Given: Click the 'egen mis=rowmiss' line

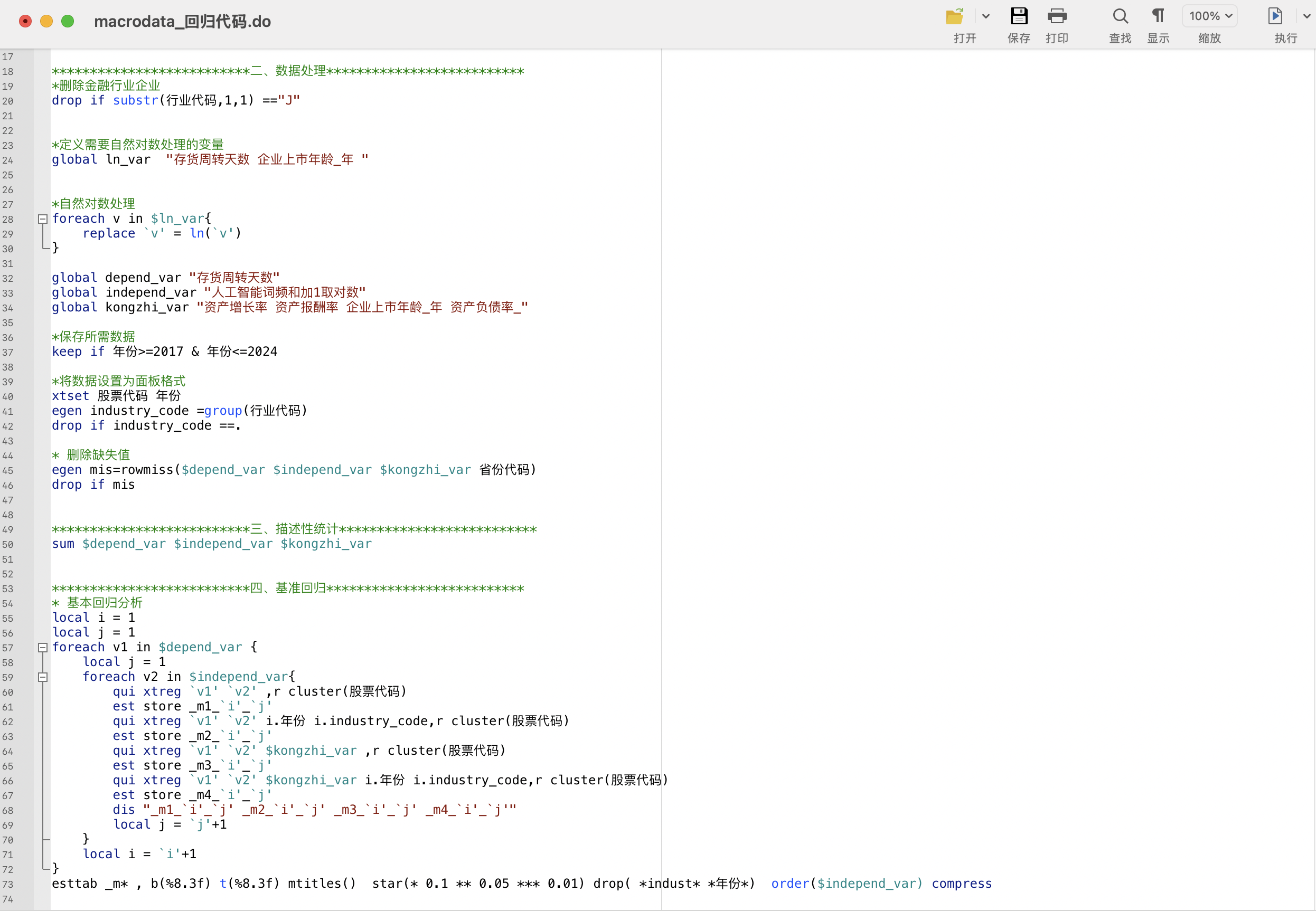Looking at the screenshot, I should click(x=294, y=470).
